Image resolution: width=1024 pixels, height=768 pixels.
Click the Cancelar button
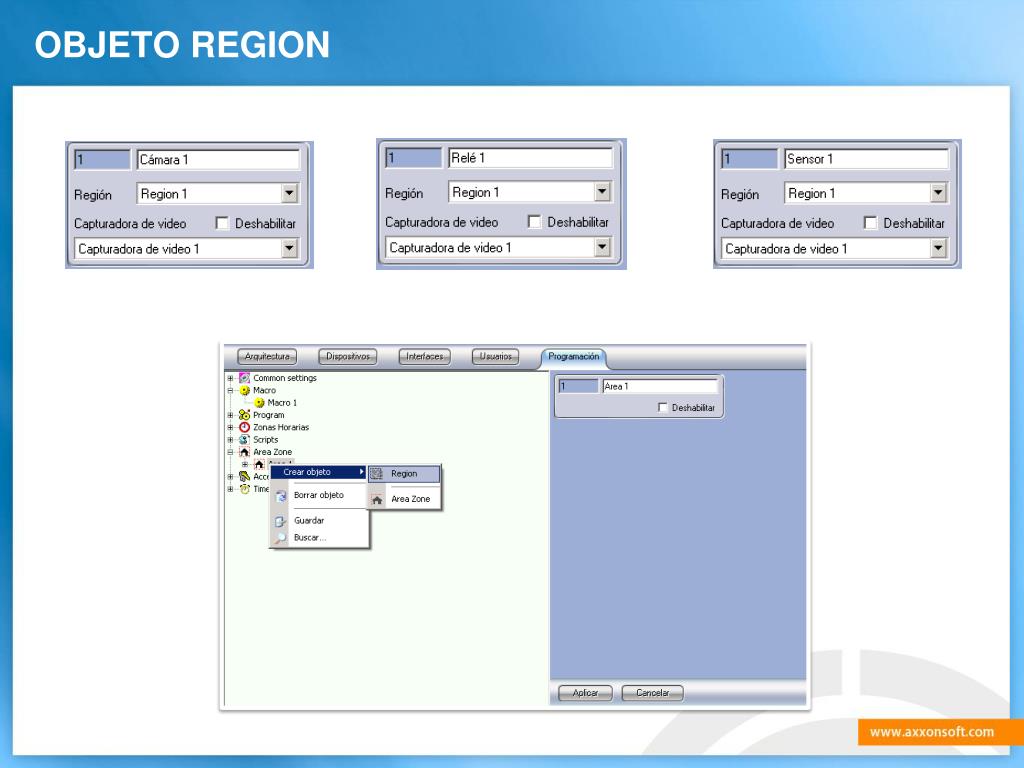(x=652, y=693)
